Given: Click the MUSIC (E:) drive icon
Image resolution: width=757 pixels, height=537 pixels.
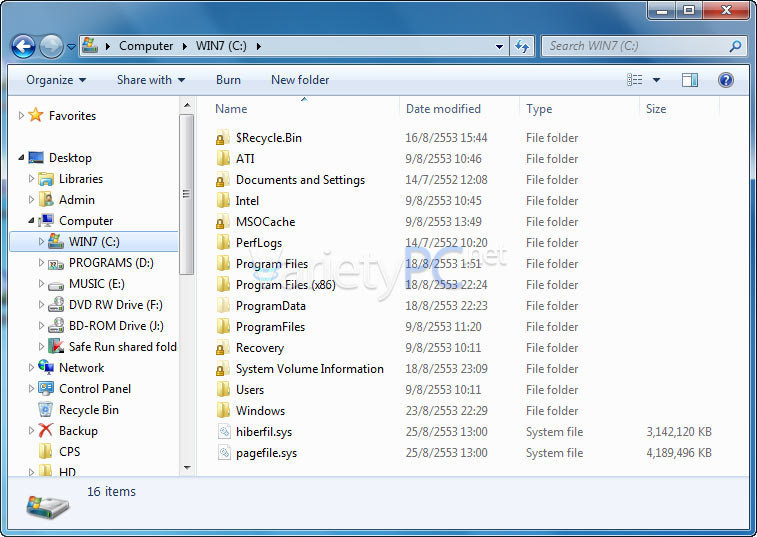Looking at the screenshot, I should pyautogui.click(x=56, y=284).
